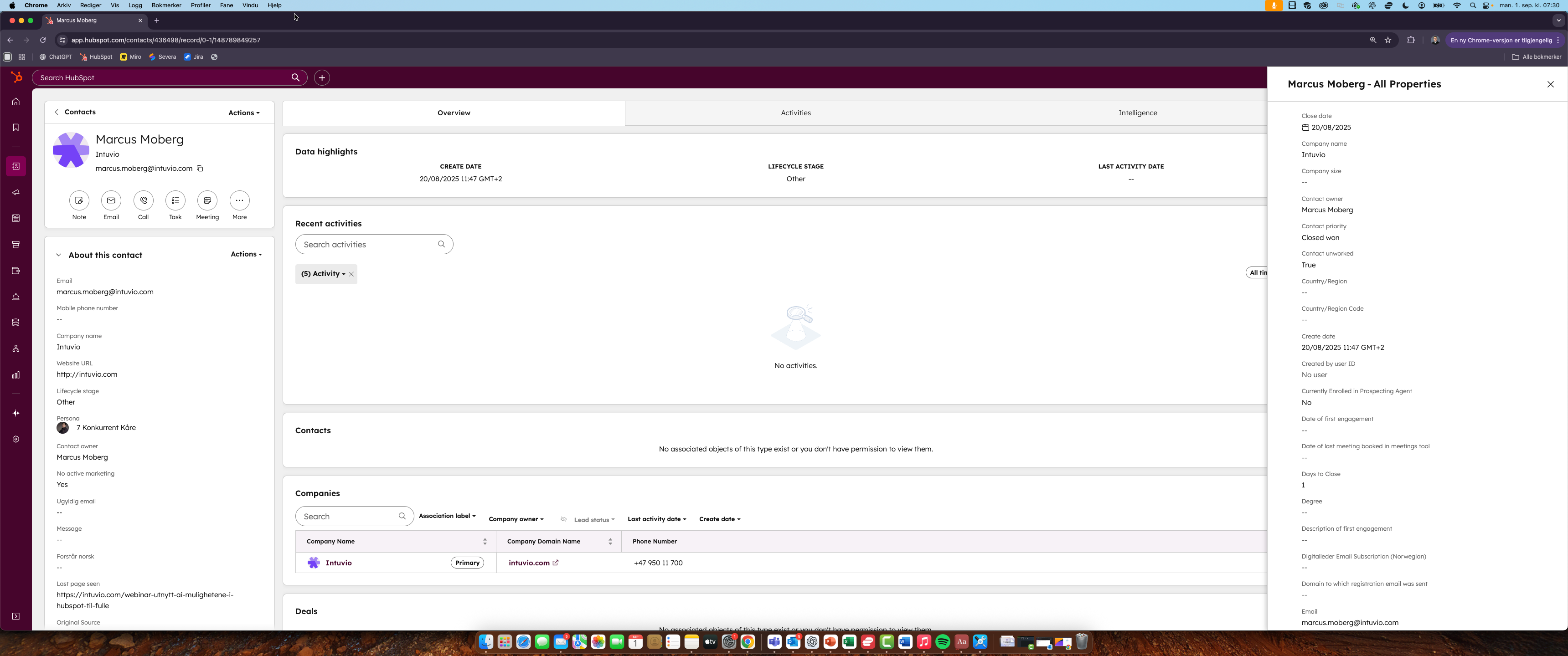This screenshot has width=1568, height=656.
Task: Create a Note for Marcus Moberg
Action: pyautogui.click(x=79, y=200)
